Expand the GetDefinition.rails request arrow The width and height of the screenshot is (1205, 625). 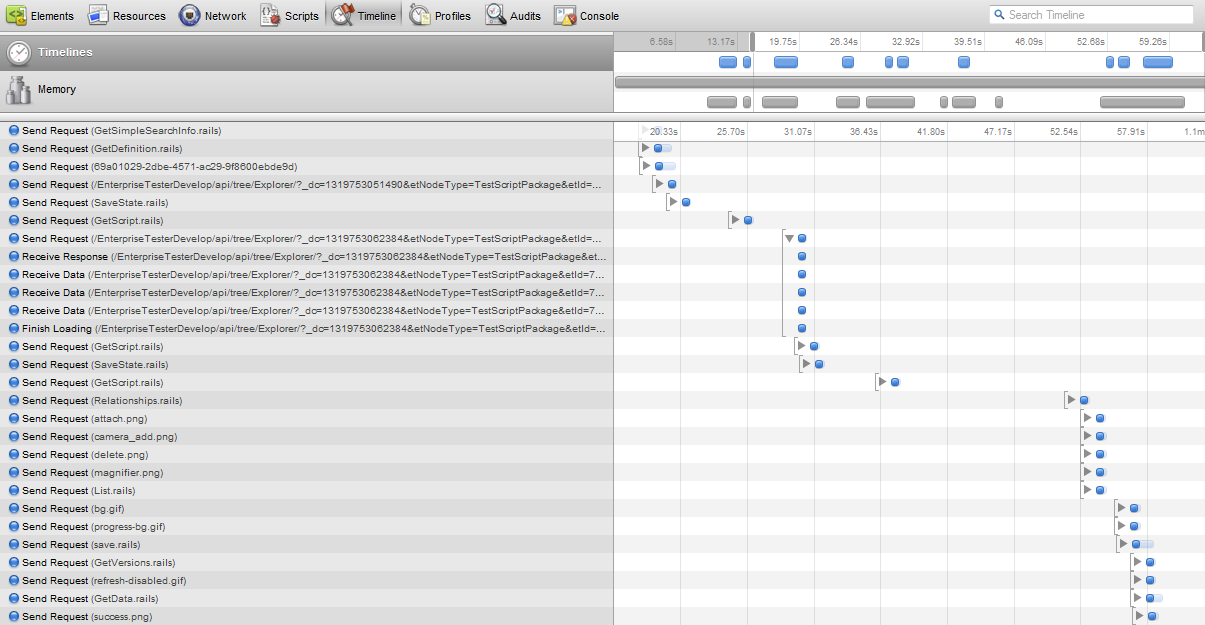(645, 148)
